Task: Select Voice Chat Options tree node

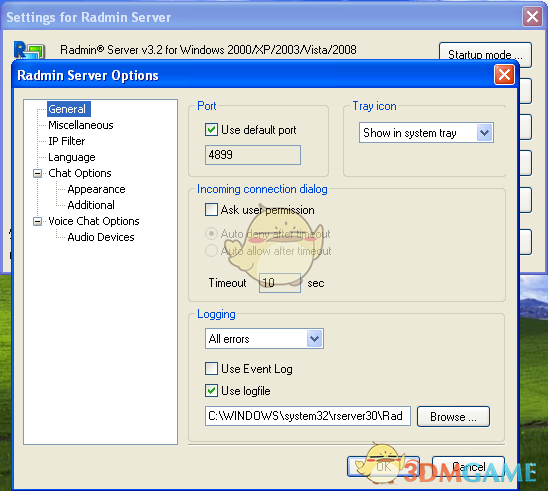Action: (94, 221)
